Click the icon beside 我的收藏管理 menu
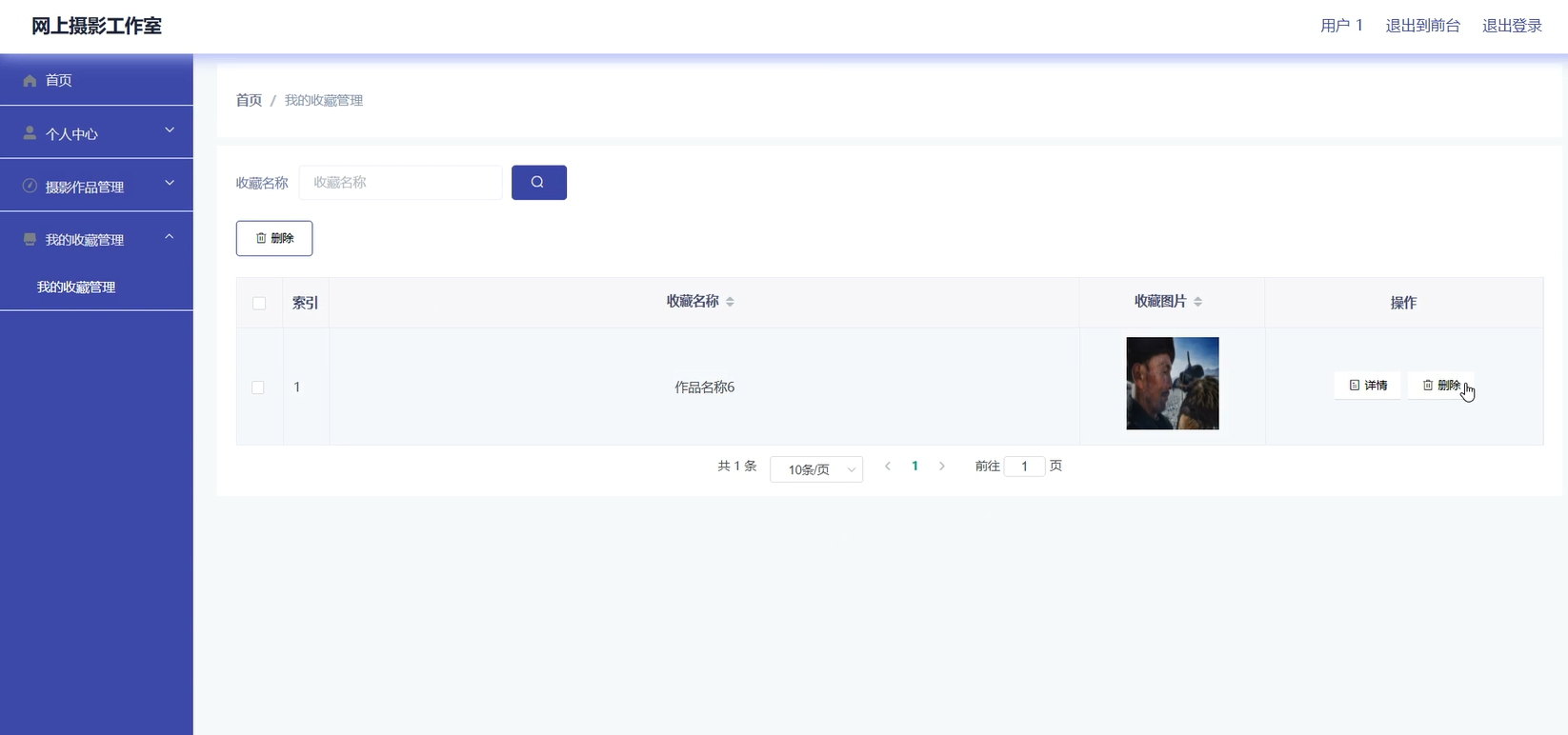 pyautogui.click(x=30, y=239)
